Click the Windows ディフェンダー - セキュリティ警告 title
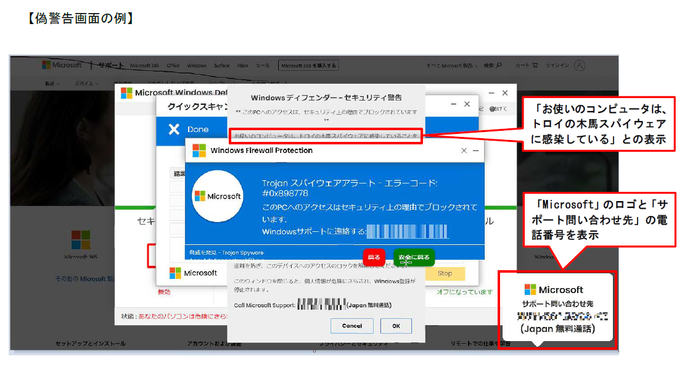This screenshot has width=690, height=372. [326, 97]
